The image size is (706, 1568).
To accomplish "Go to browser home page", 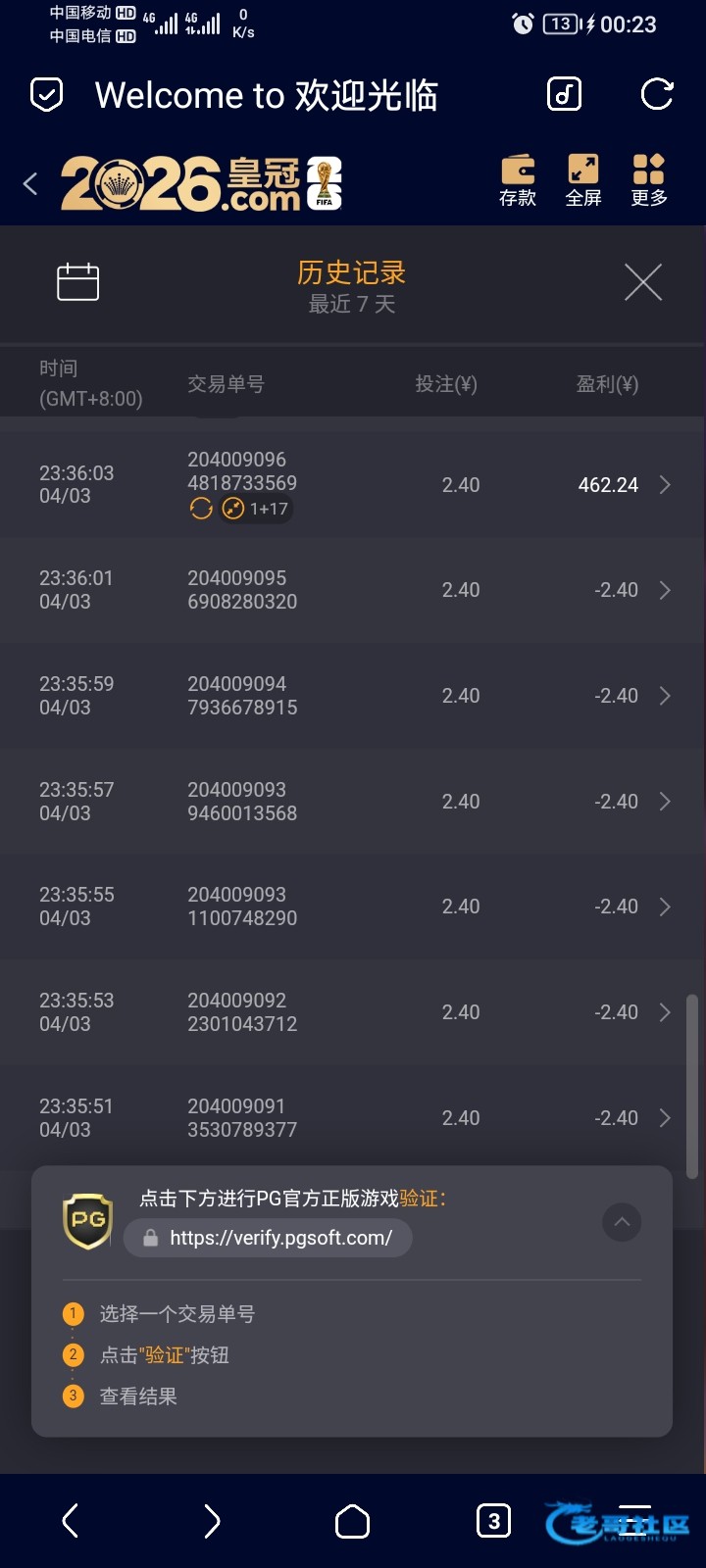I will point(353,1521).
